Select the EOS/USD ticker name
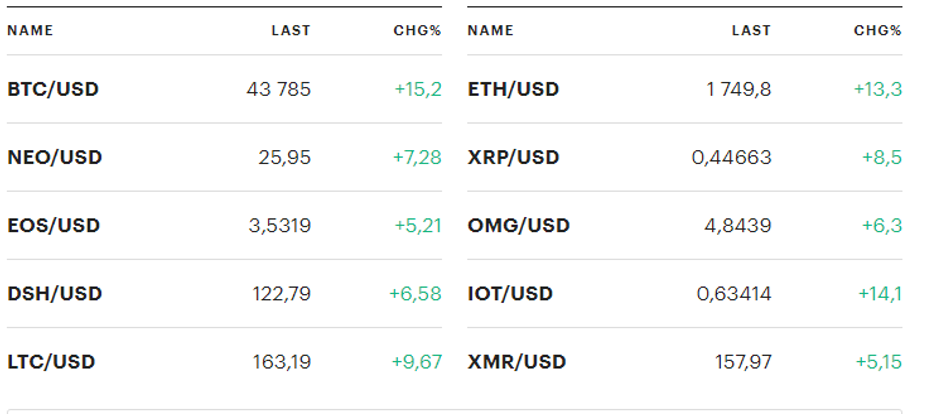The height and width of the screenshot is (417, 932). [54, 225]
